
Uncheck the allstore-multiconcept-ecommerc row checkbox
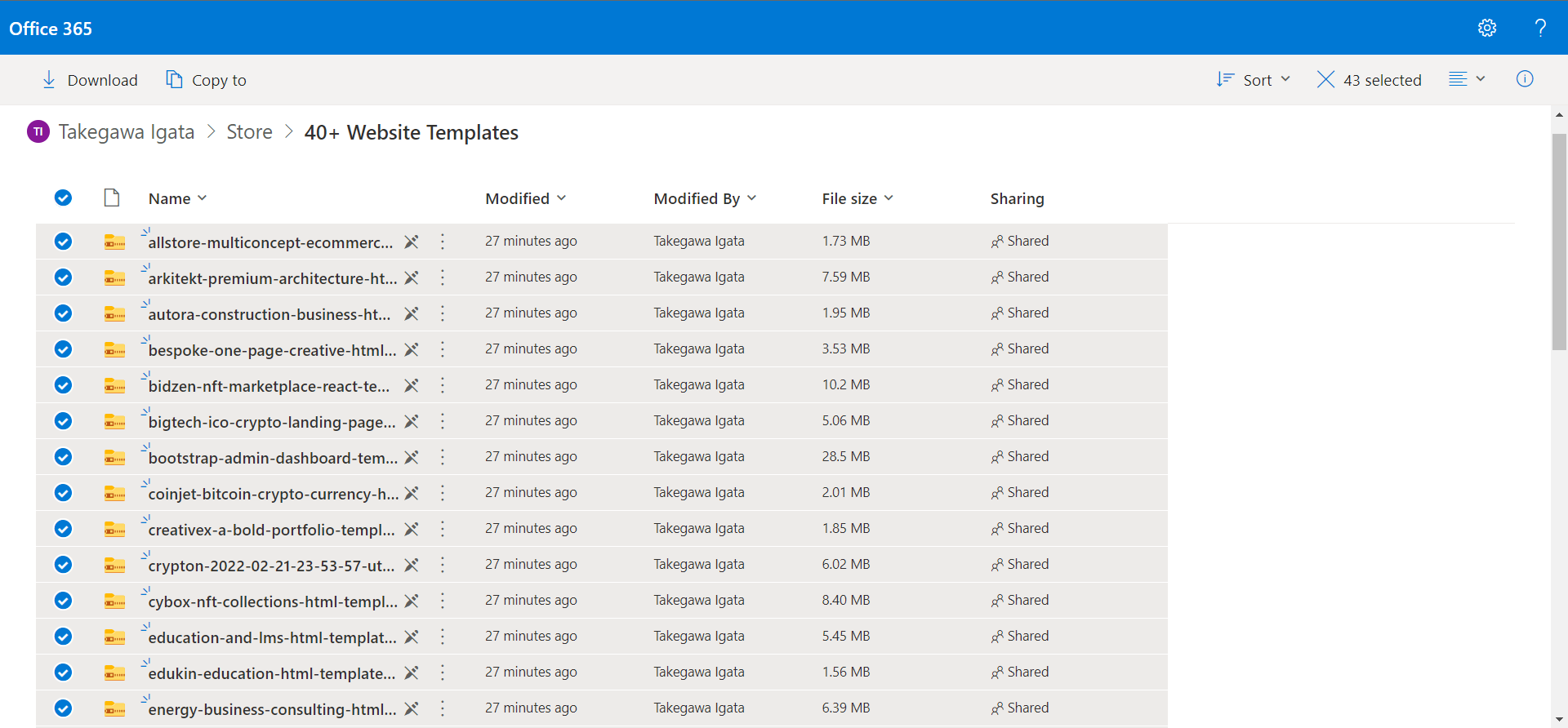pos(63,242)
